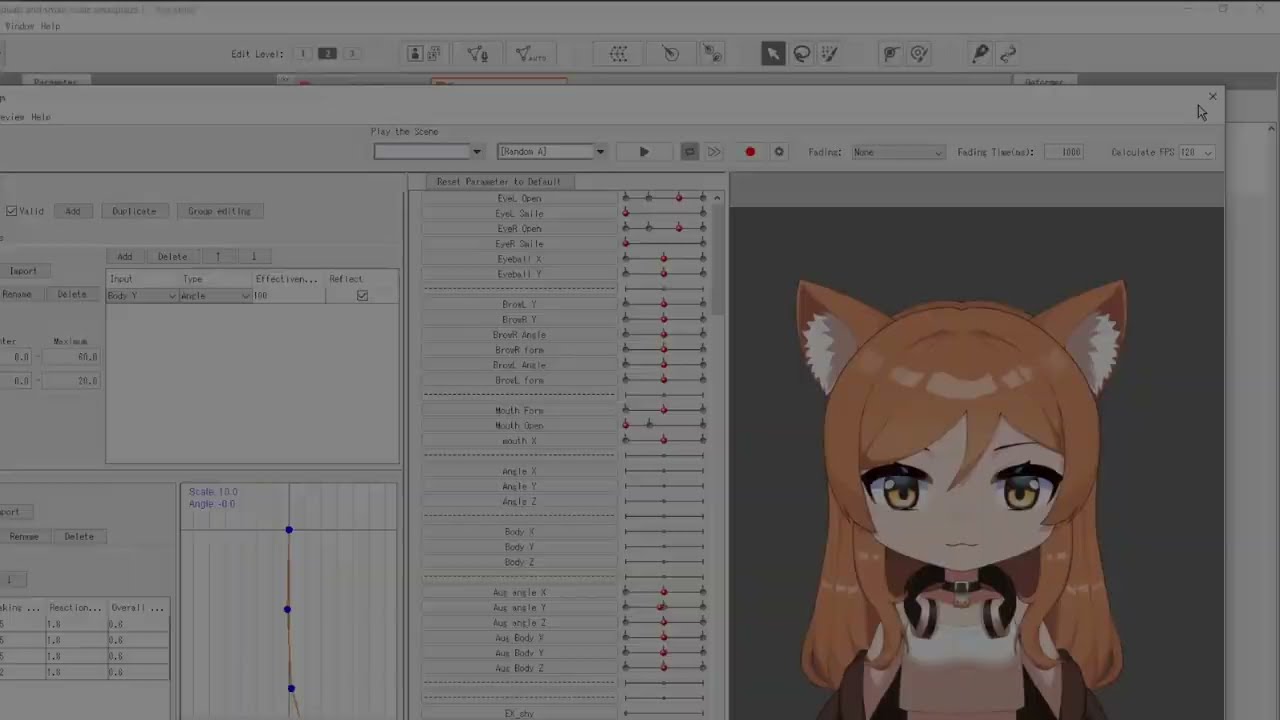Open the deformer mesh grid tool

pos(619,54)
